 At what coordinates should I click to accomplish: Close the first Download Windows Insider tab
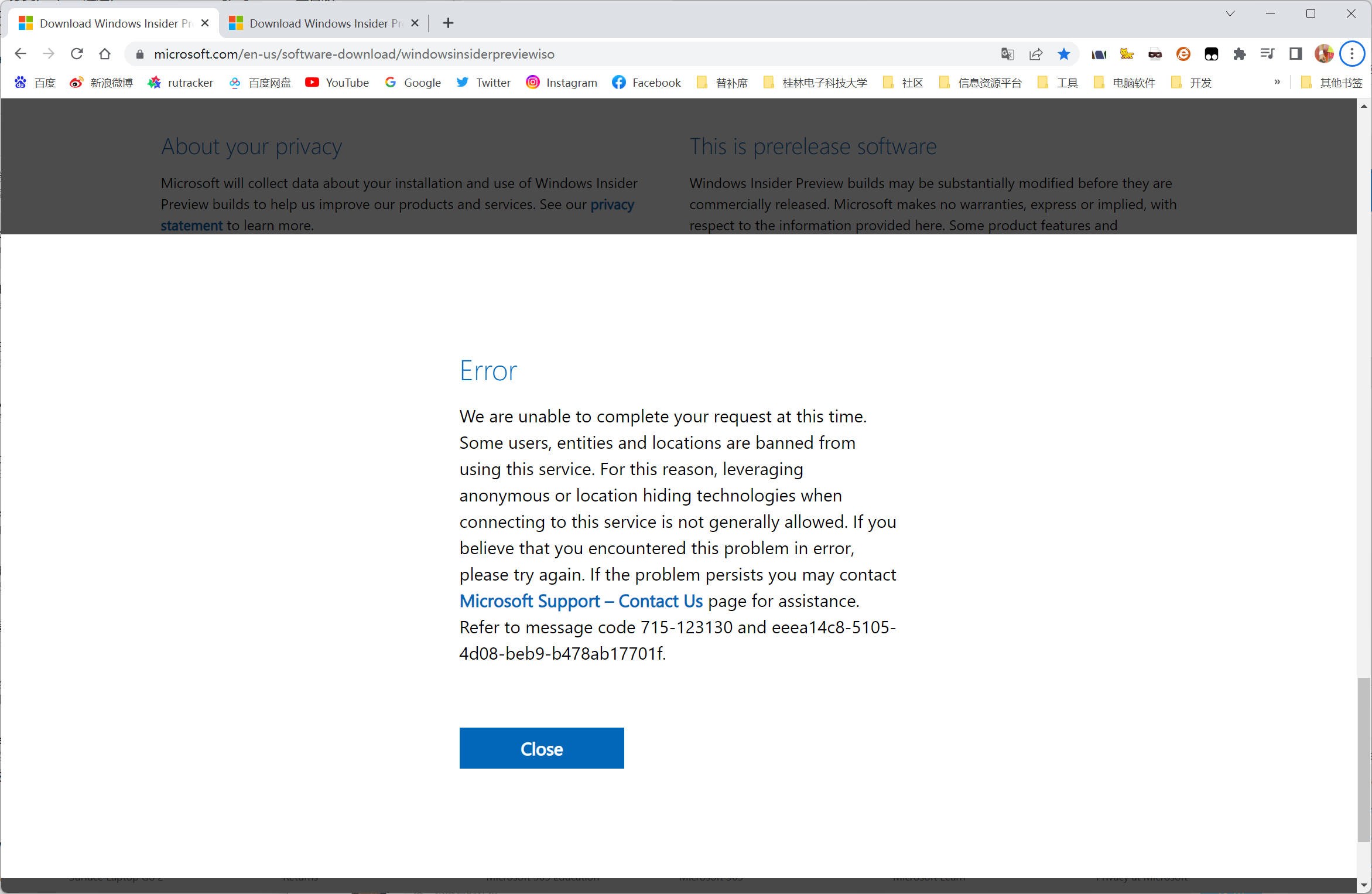[x=205, y=23]
